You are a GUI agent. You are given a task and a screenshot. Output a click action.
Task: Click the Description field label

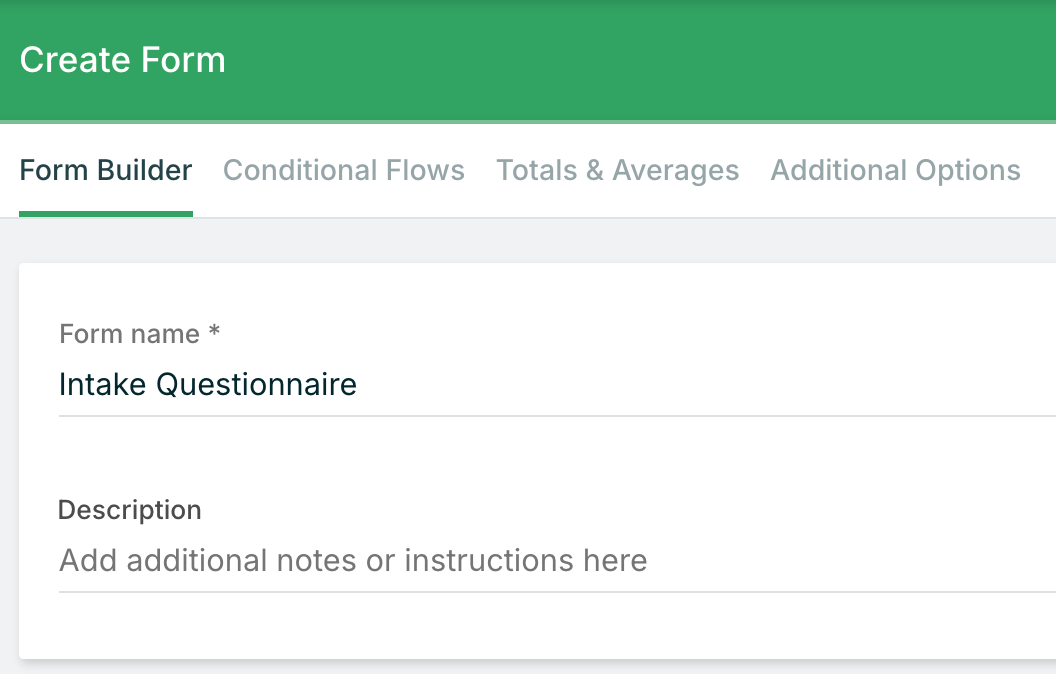(129, 510)
